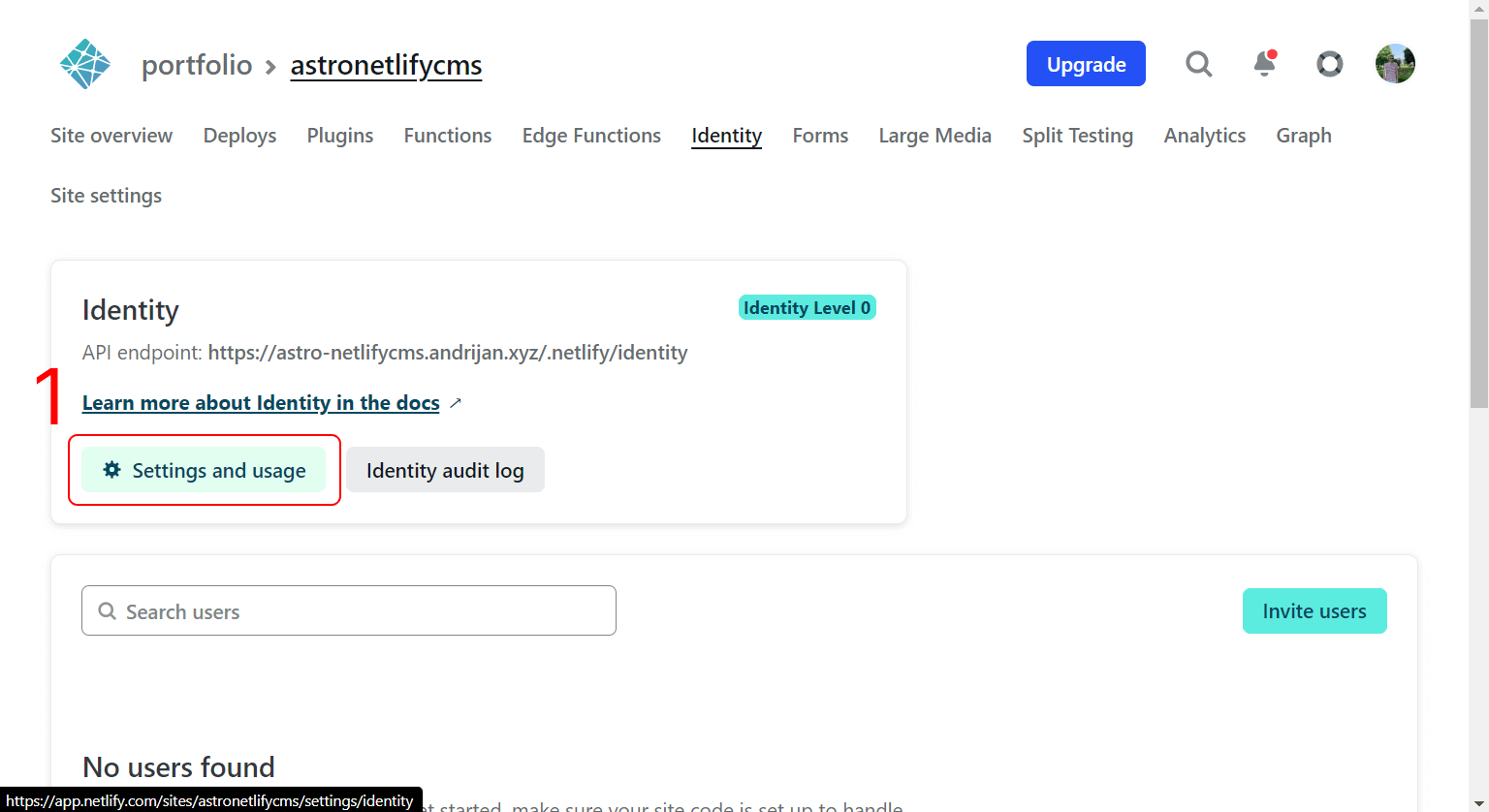Open the notifications bell icon
This screenshot has height=812, width=1489.
(1264, 64)
